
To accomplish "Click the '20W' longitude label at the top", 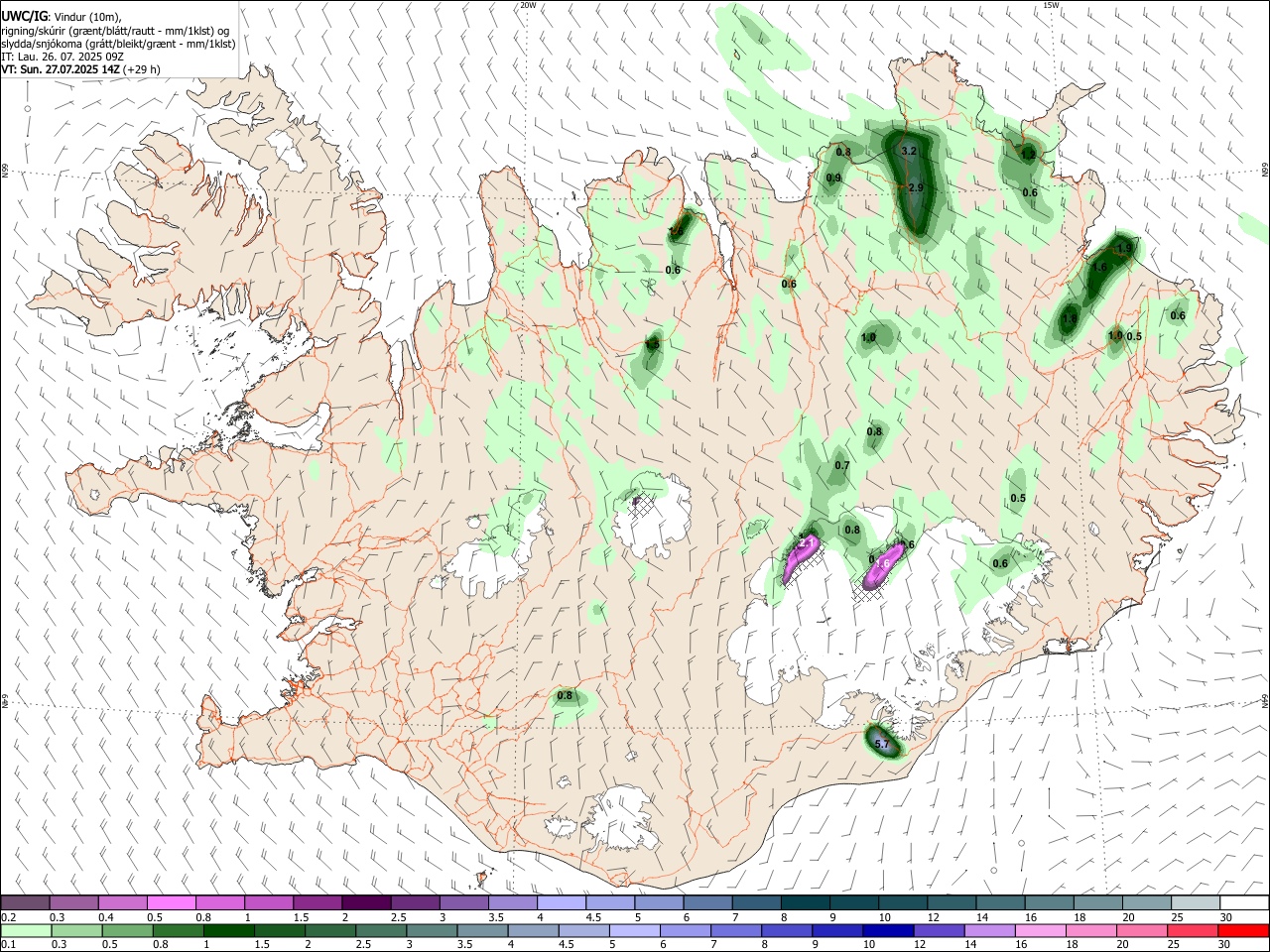I will click(528, 5).
